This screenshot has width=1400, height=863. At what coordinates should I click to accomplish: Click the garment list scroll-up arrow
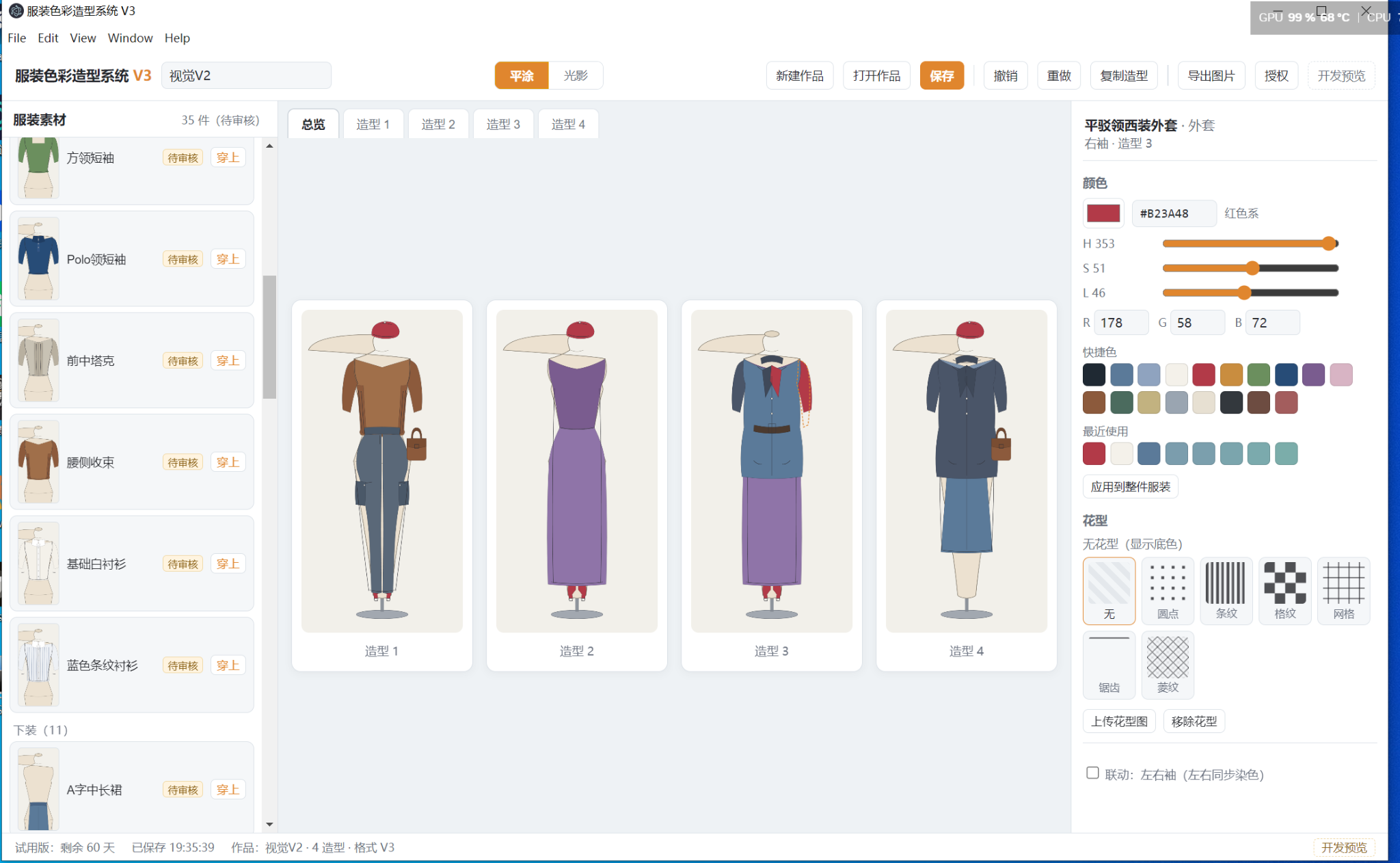[269, 146]
